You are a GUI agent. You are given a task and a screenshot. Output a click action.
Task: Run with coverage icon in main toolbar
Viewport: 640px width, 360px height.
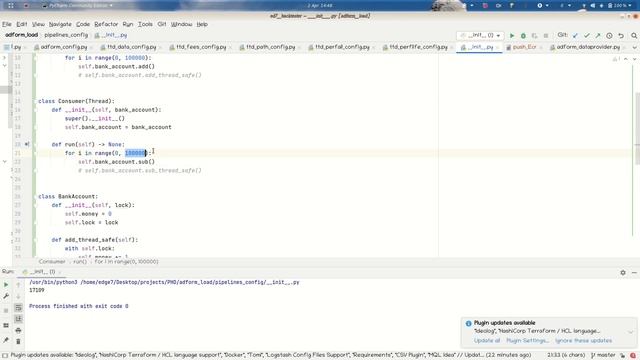[x=534, y=36]
